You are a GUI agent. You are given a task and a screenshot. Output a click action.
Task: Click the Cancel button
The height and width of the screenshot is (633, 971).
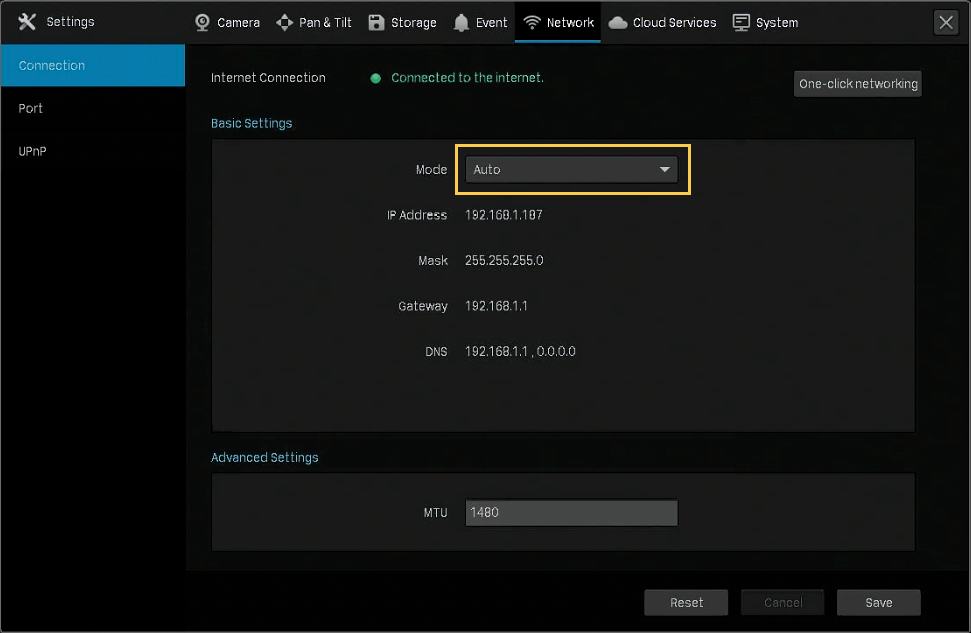pyautogui.click(x=783, y=602)
